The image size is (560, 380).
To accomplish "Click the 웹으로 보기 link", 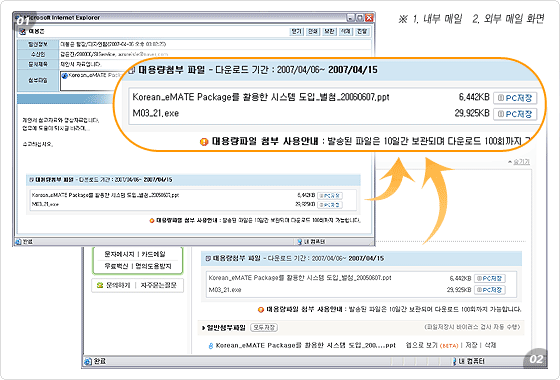I will tap(421, 345).
